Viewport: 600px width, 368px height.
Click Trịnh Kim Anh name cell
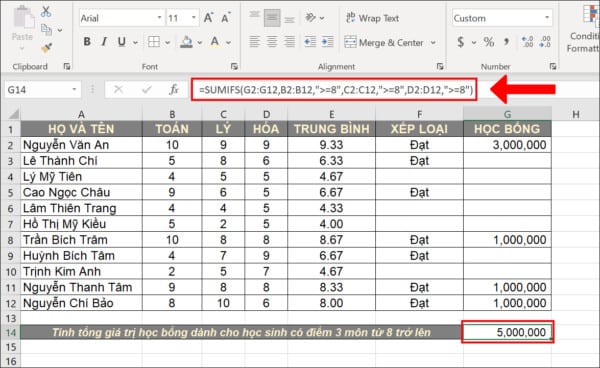point(82,272)
